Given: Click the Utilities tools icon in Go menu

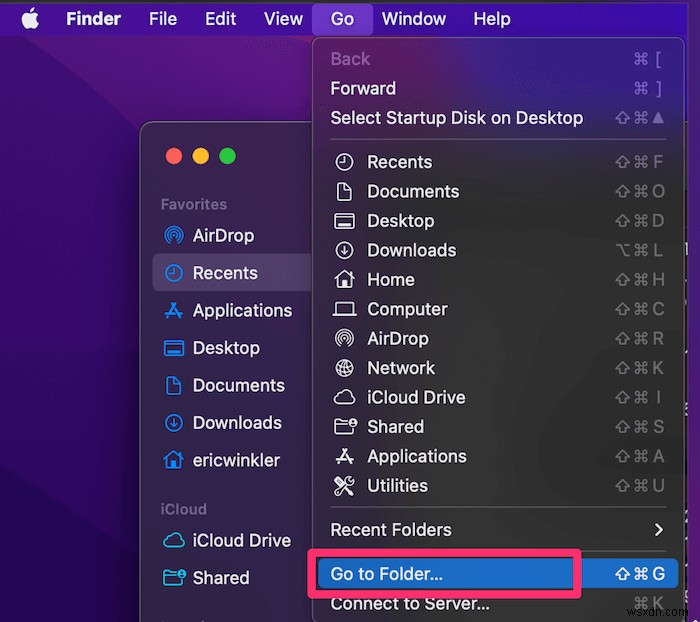Looking at the screenshot, I should coord(344,486).
